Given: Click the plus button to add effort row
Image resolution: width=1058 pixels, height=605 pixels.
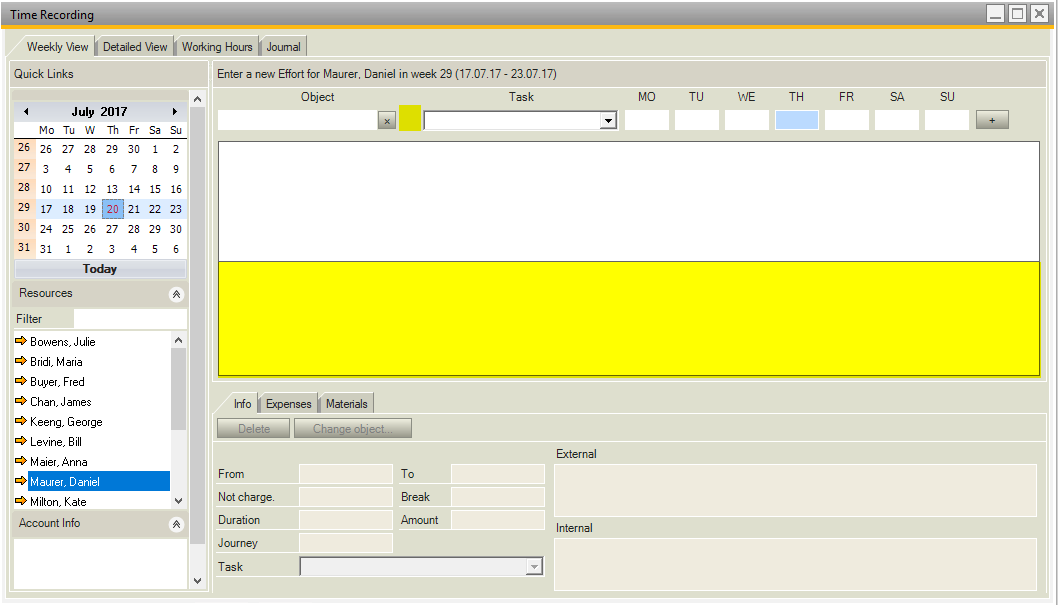Looking at the screenshot, I should (x=992, y=120).
